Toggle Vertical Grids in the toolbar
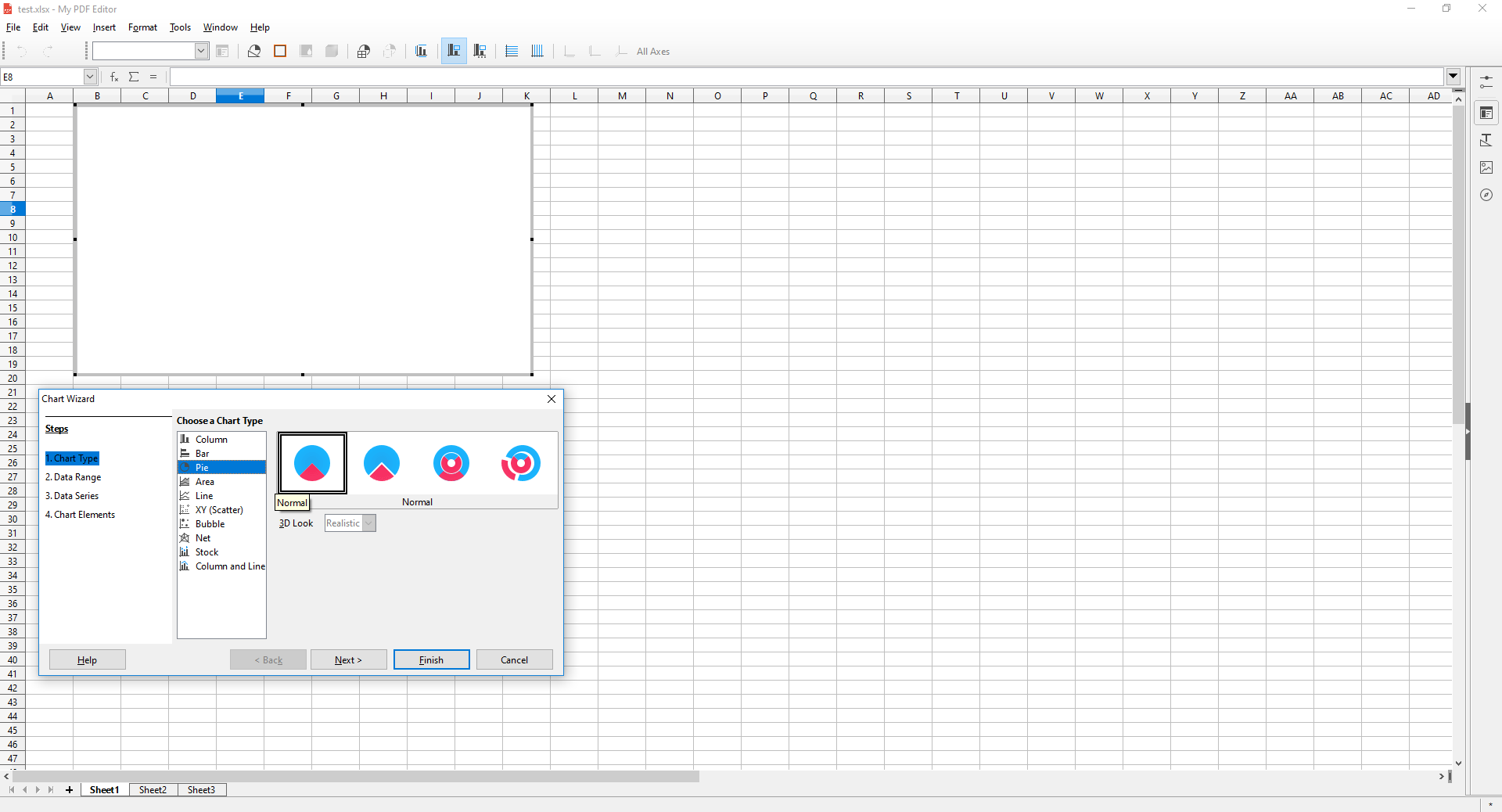1502x812 pixels. 537,52
